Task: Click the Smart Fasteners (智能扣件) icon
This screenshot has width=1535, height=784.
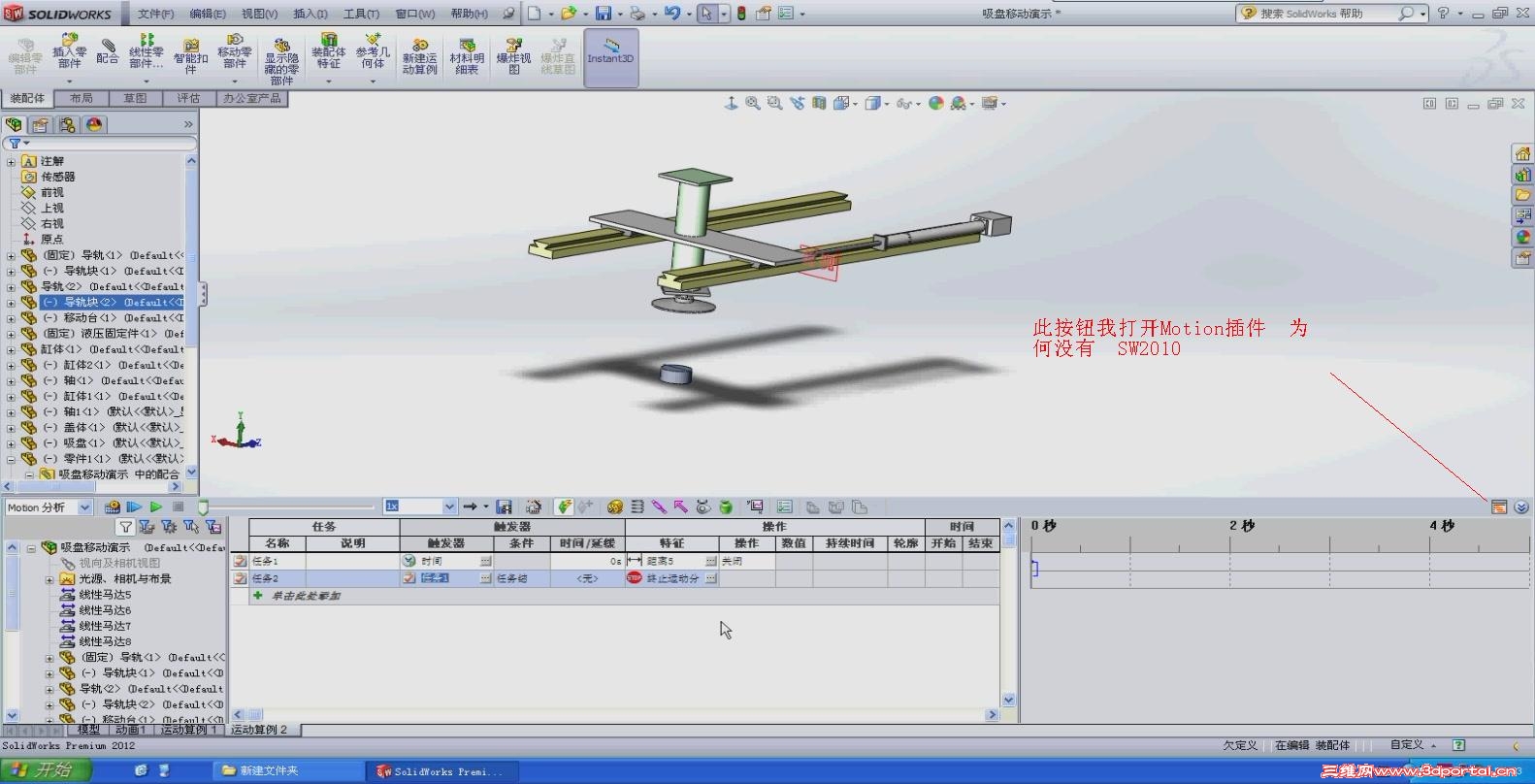Action: [191, 55]
